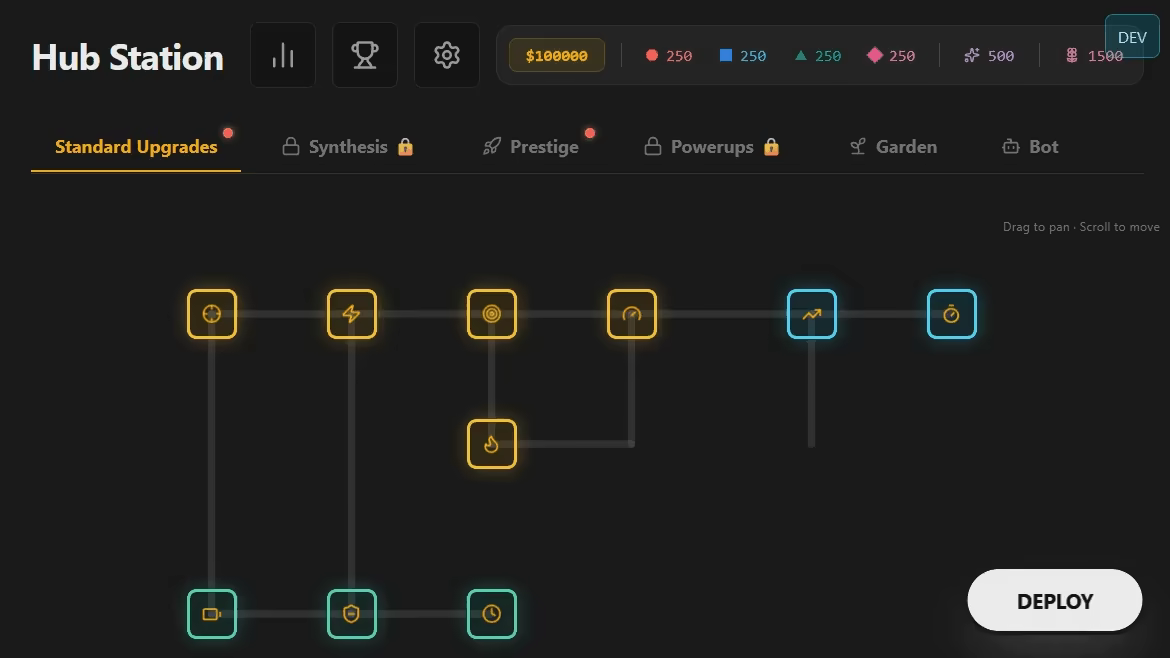The width and height of the screenshot is (1170, 658).
Task: Switch to the Garden tab
Action: (893, 147)
